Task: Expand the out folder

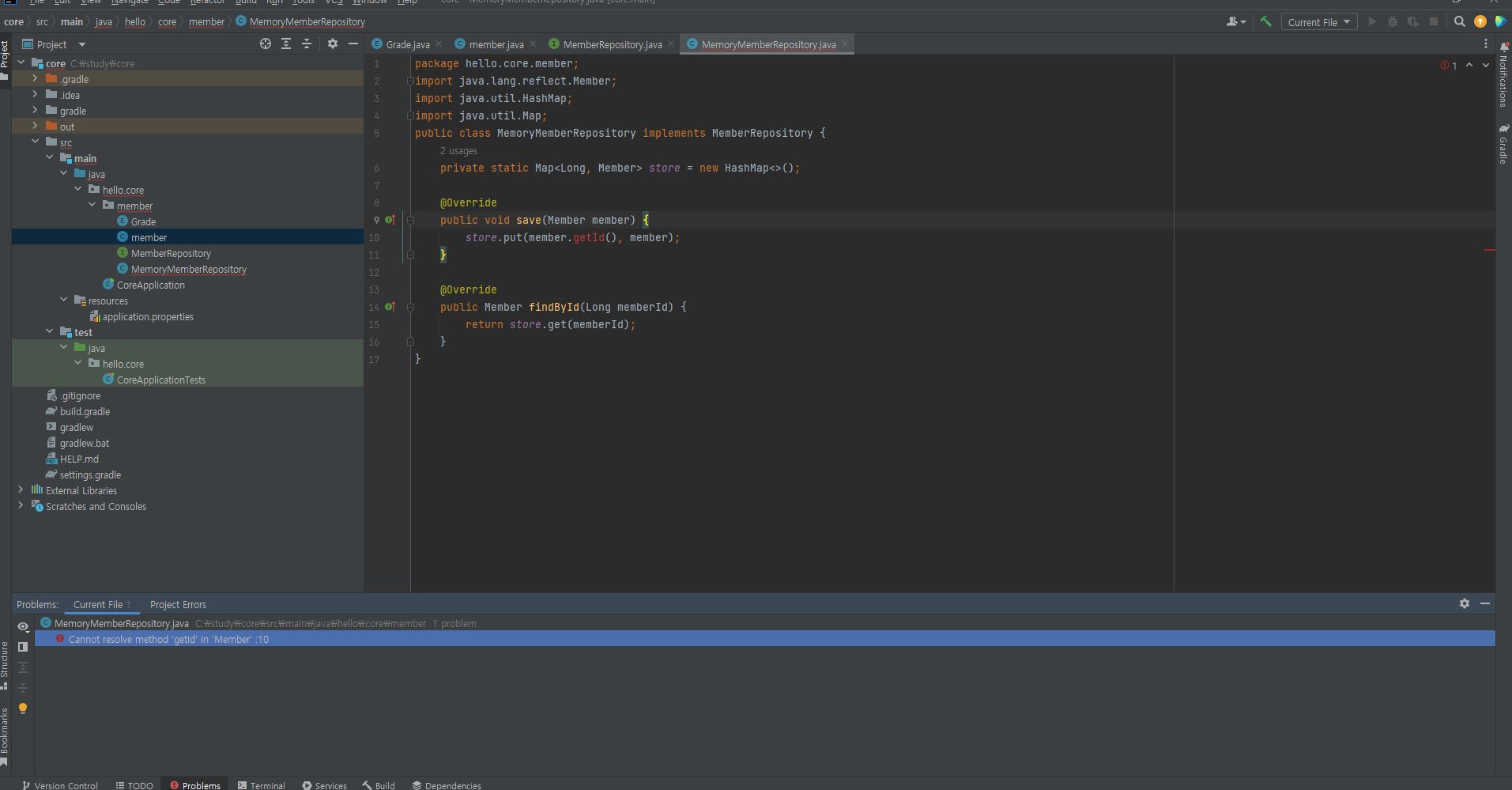Action: [x=35, y=127]
